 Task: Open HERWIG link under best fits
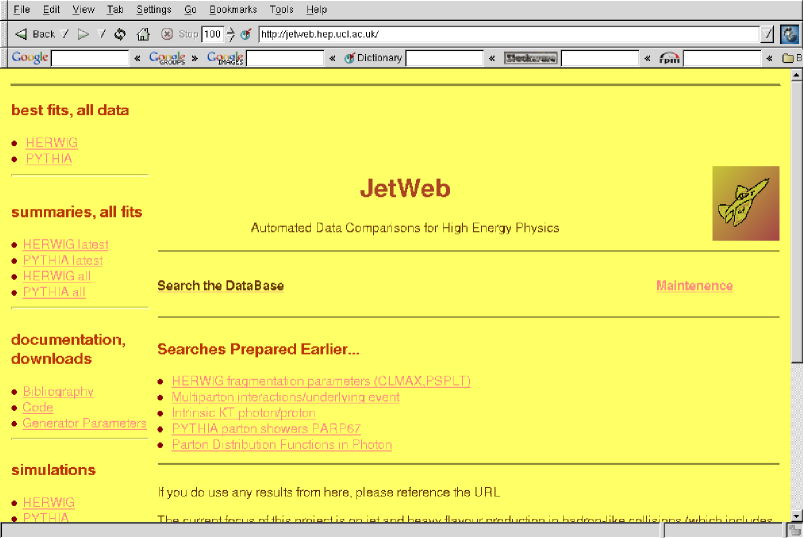coord(52,143)
